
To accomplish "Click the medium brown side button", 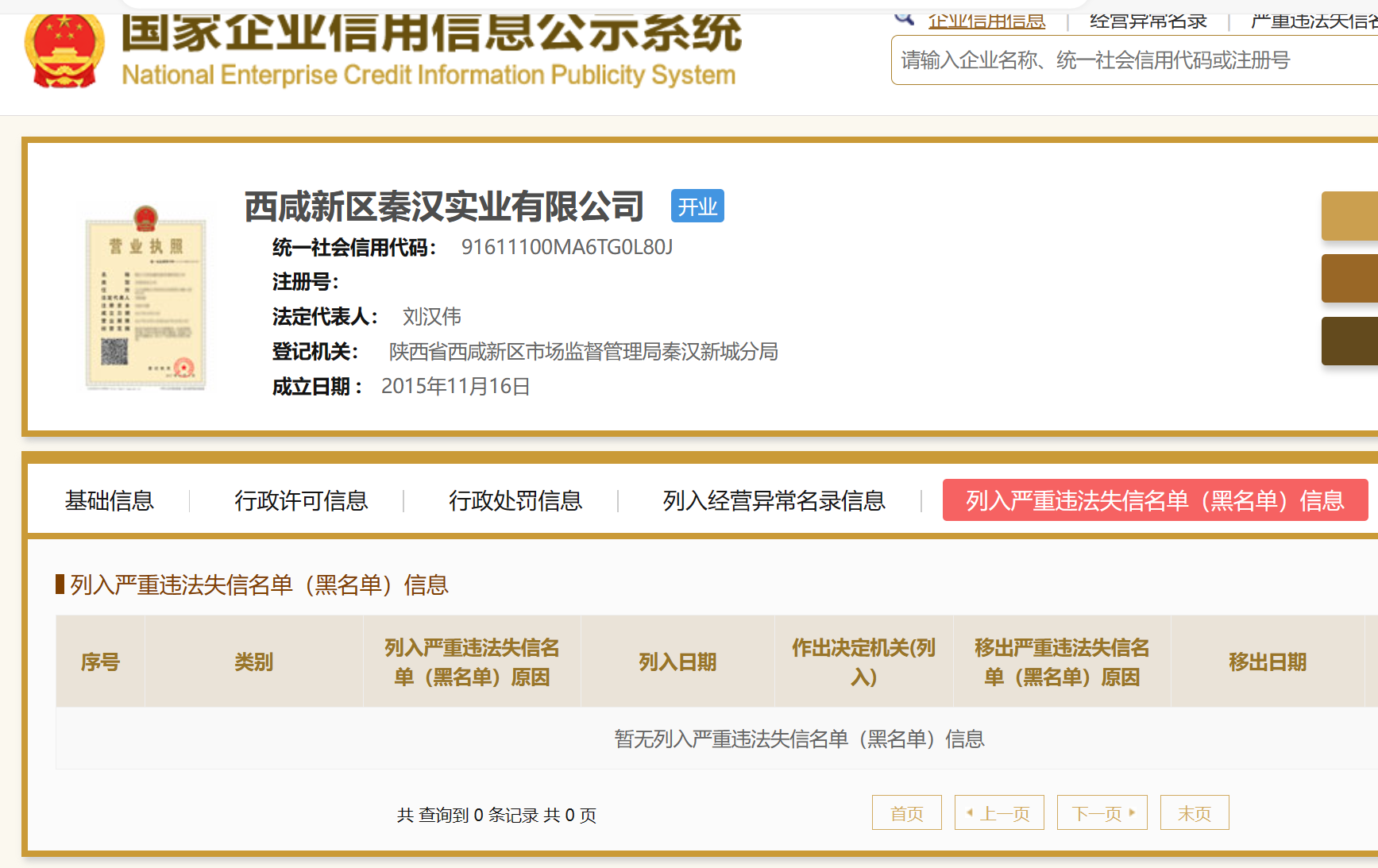I will 1349,278.
